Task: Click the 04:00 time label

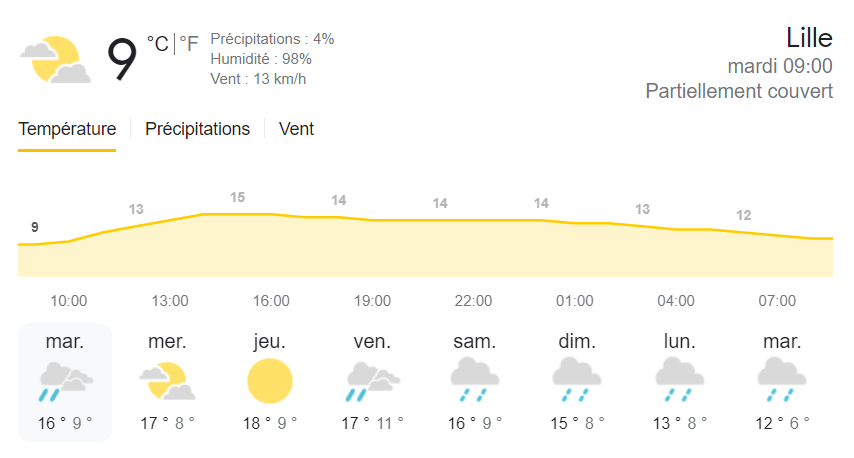Action: [676, 301]
